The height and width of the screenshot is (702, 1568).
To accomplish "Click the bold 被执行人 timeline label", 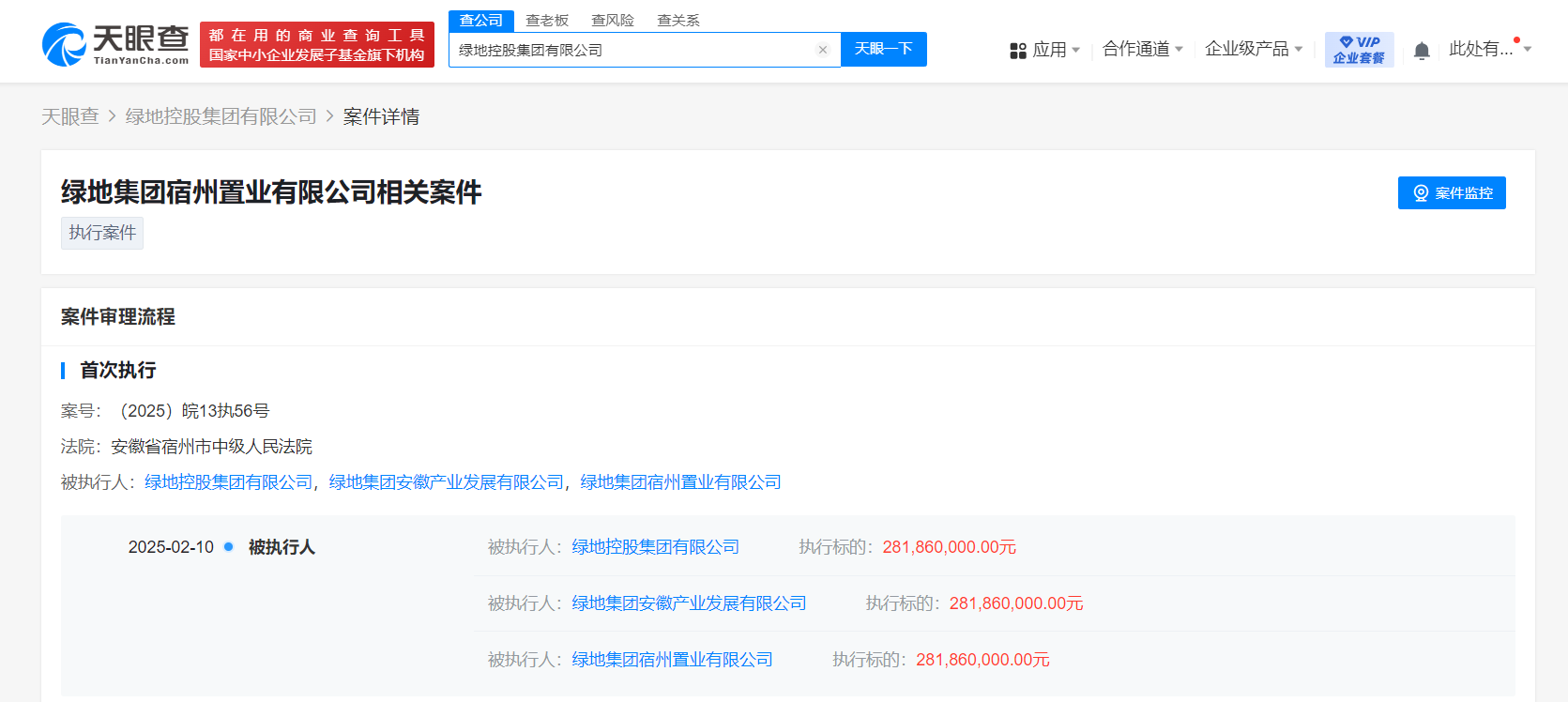I will pos(282,547).
